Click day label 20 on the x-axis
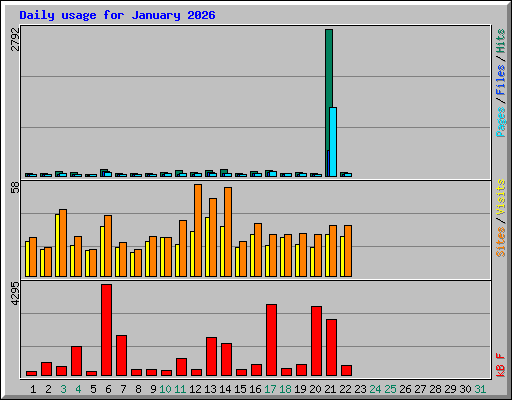 315,389
